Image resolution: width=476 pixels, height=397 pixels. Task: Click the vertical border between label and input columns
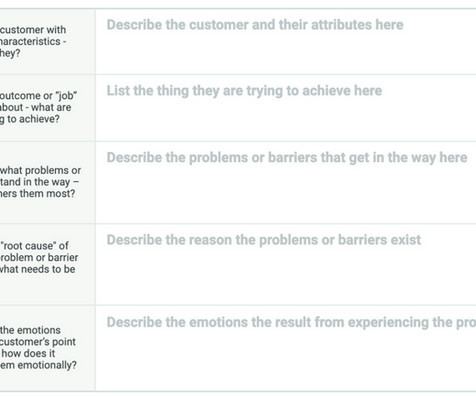coord(95,200)
